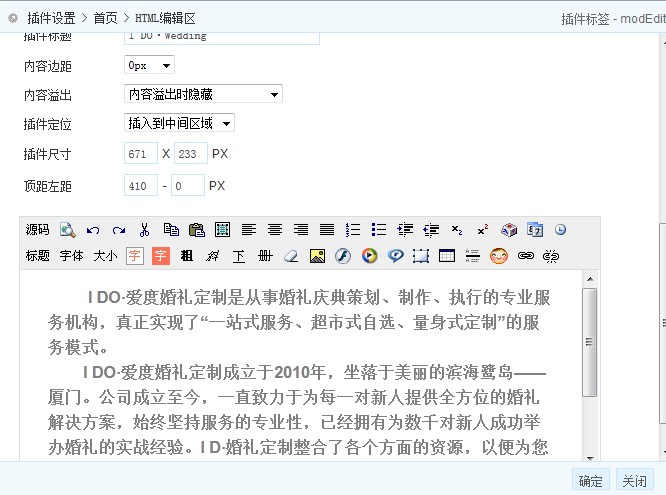The image size is (666, 495).
Task: Apply subscript formatting
Action: coord(457,230)
